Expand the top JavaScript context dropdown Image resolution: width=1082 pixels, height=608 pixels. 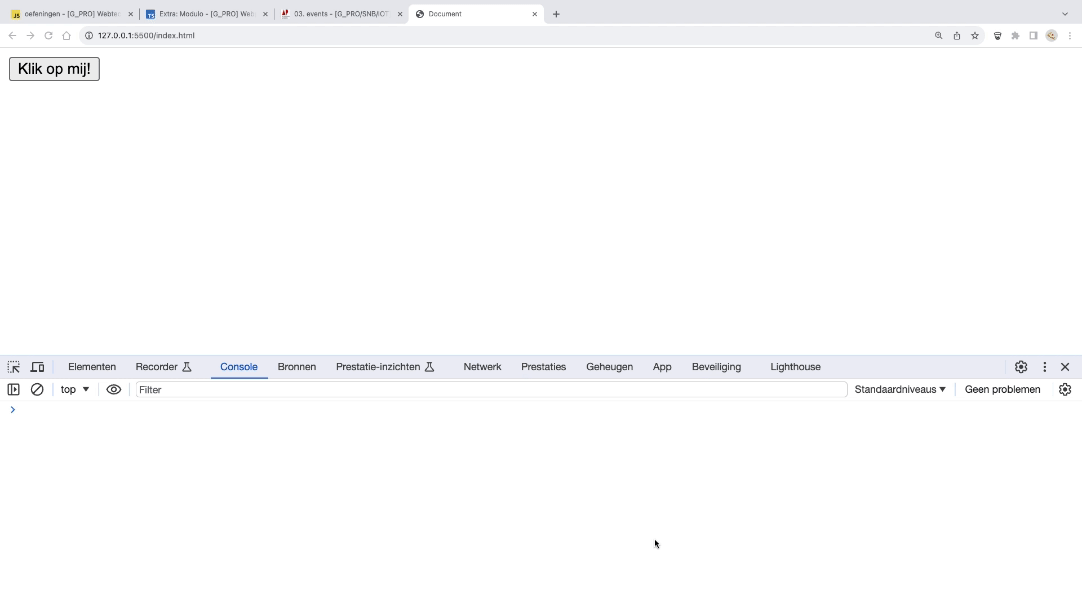[x=75, y=390]
